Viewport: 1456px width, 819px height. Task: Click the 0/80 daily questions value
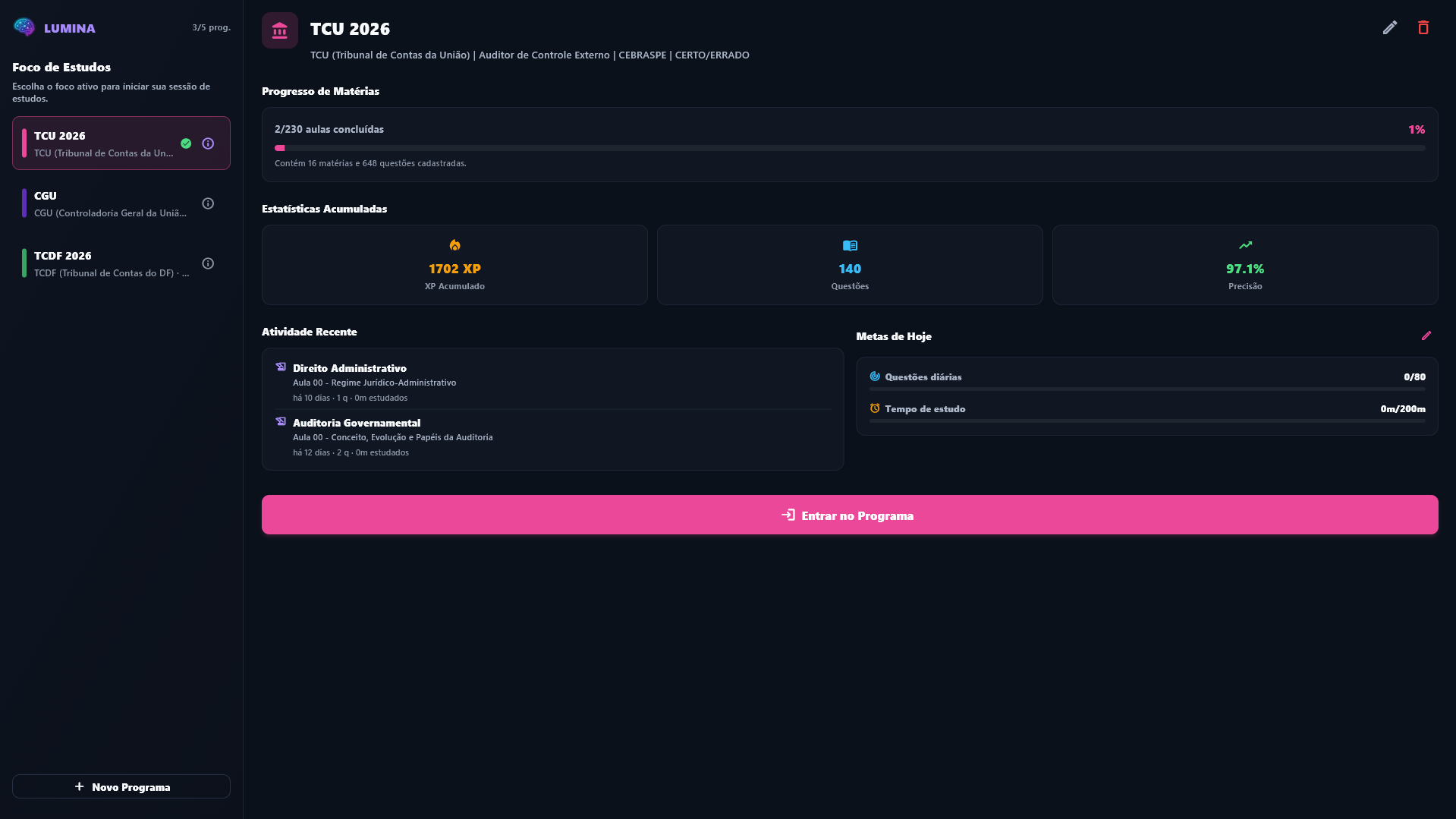point(1414,376)
